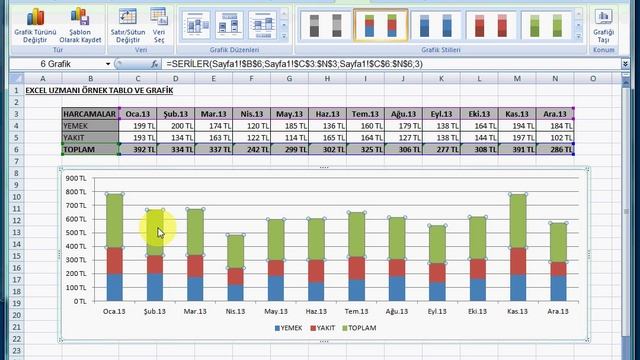The image size is (640, 360).
Task: Choose the multicolor chart style
Action: pyautogui.click(x=380, y=26)
